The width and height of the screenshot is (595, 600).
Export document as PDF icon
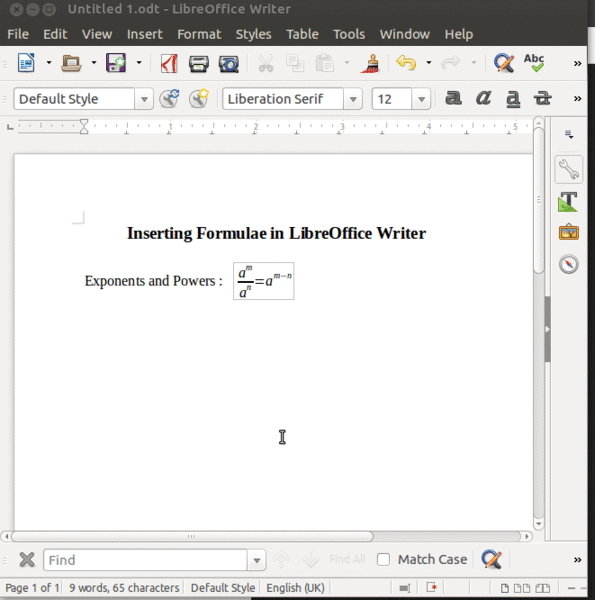point(169,63)
